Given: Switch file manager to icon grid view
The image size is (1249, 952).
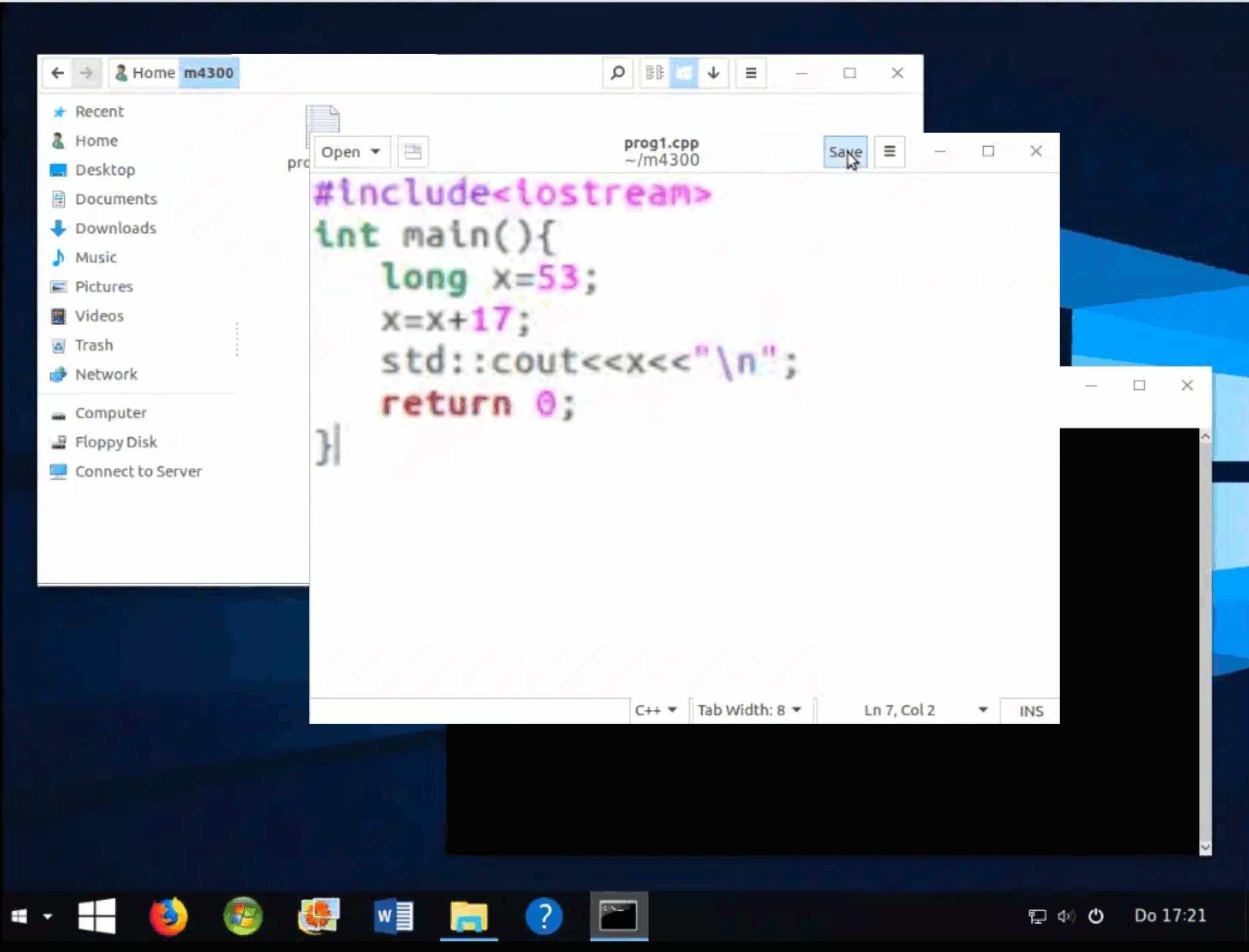Looking at the screenshot, I should point(684,73).
